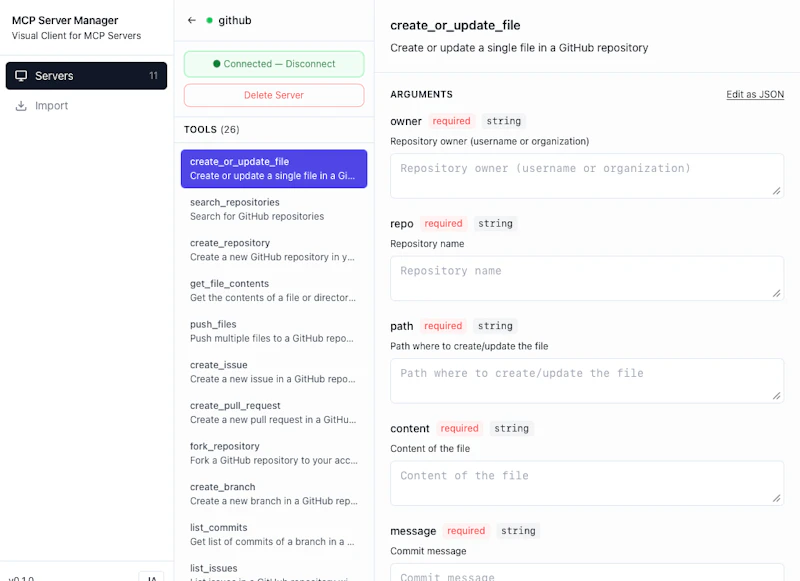Click the message required badge
800x581 pixels.
coord(466,531)
